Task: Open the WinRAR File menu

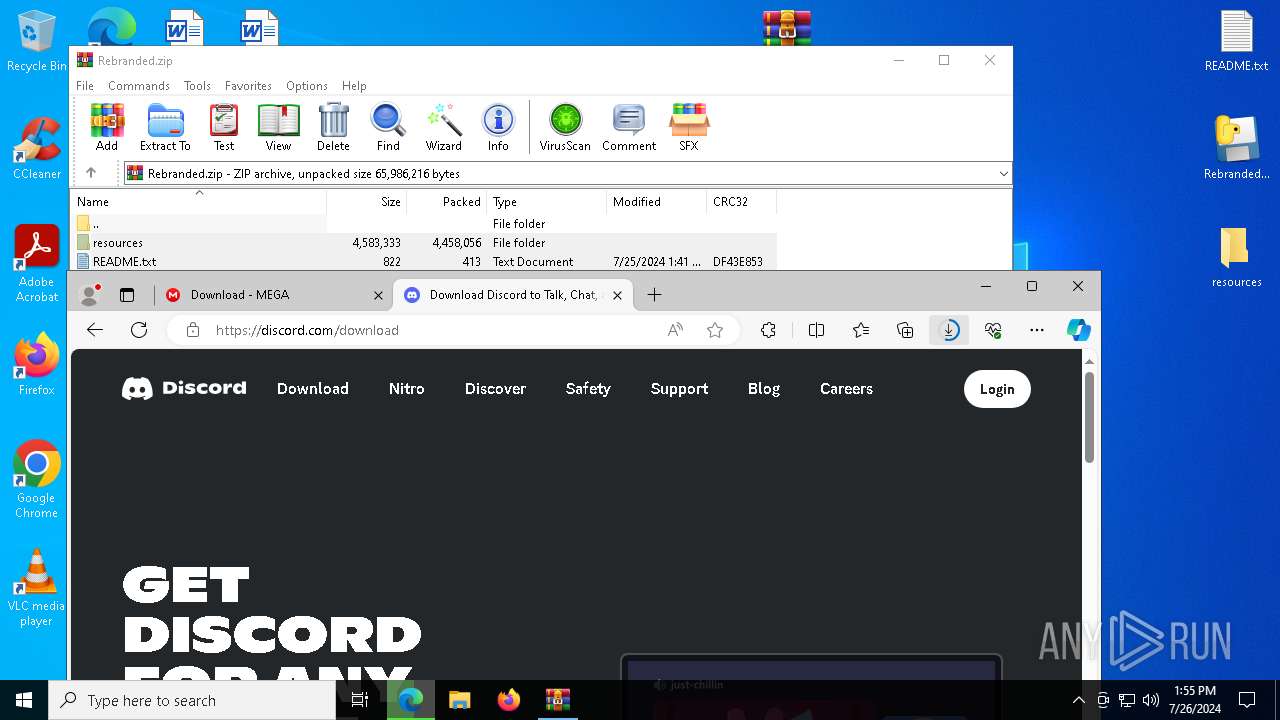Action: pos(85,86)
